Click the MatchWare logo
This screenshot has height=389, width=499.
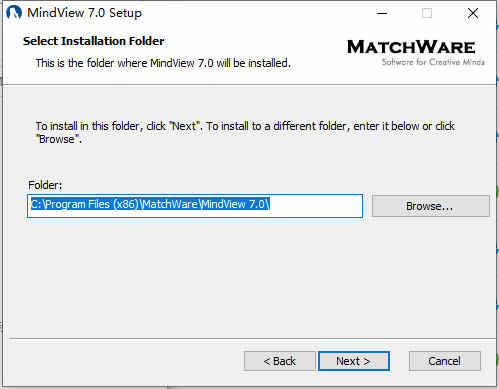[411, 47]
